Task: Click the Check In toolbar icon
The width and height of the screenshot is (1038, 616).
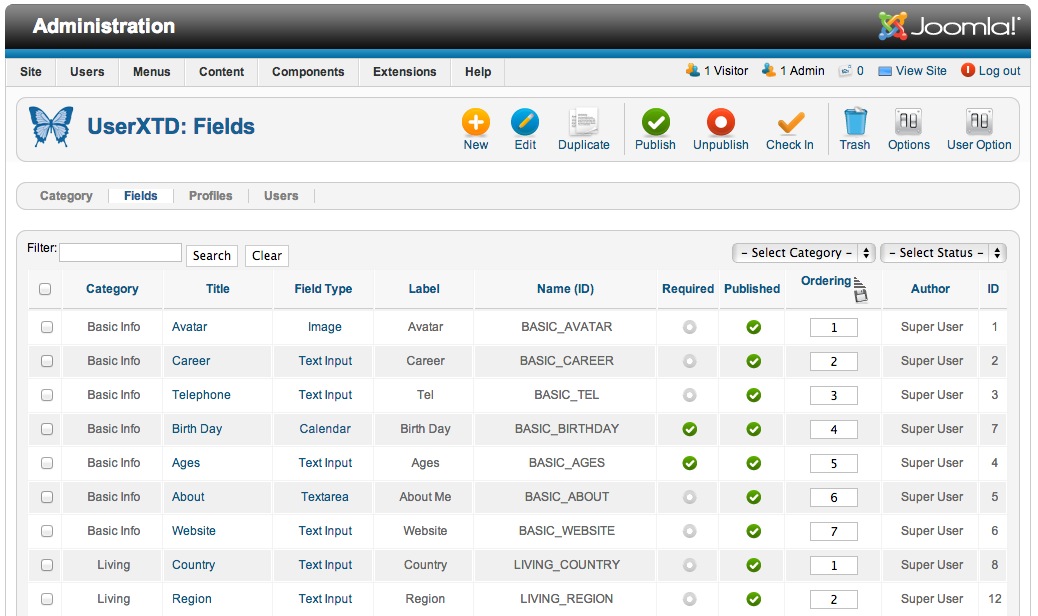Action: tap(790, 122)
